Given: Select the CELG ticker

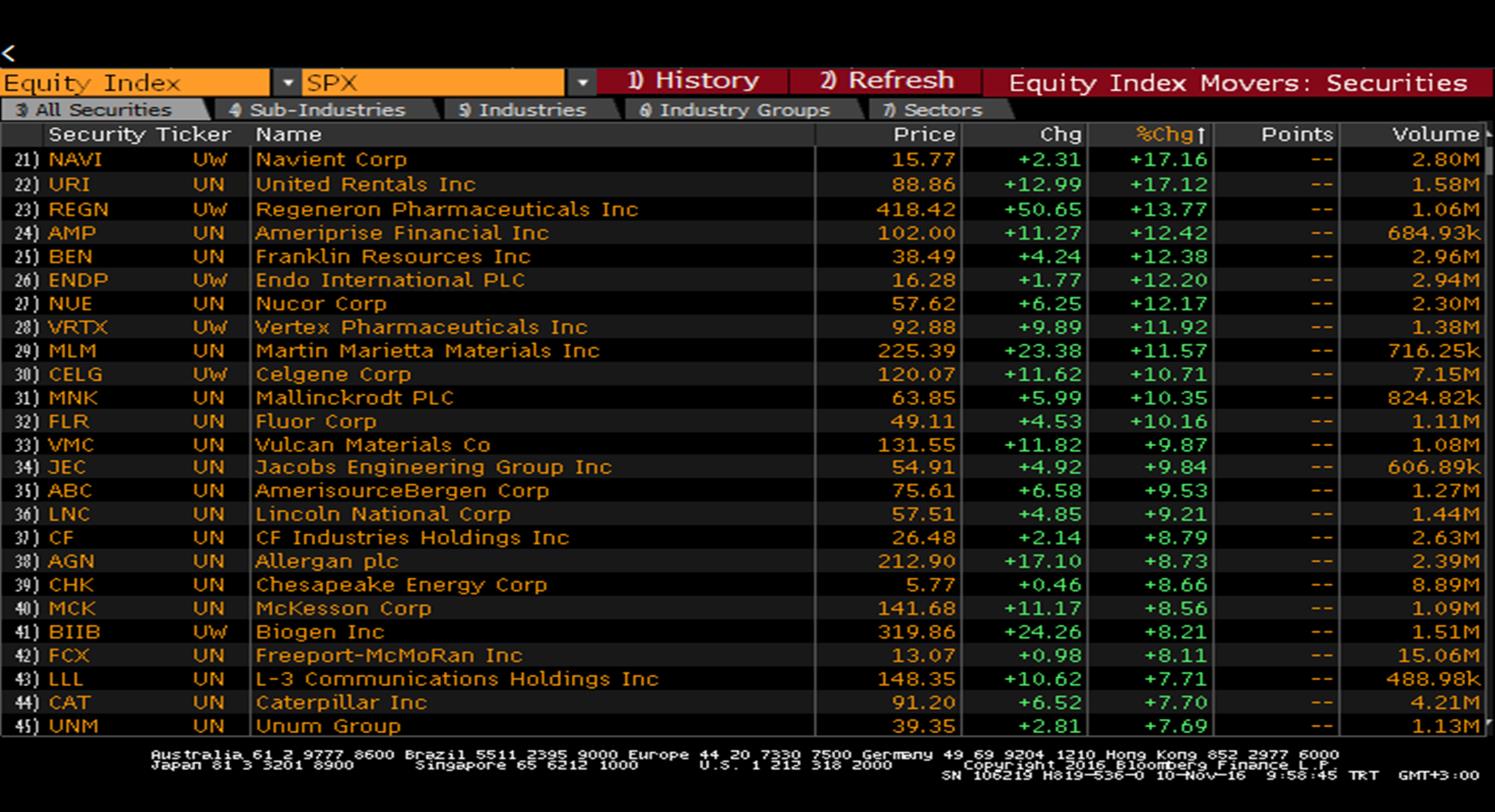Looking at the screenshot, I should 75,374.
